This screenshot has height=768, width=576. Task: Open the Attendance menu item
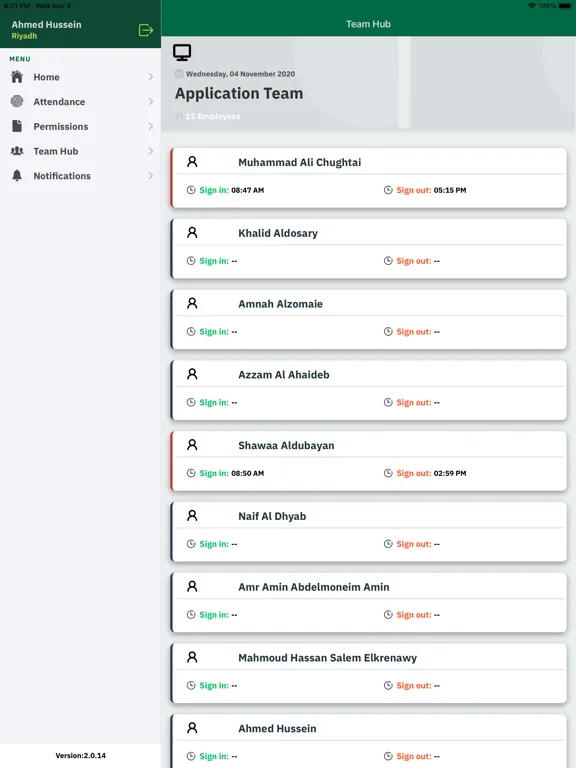[x=80, y=101]
